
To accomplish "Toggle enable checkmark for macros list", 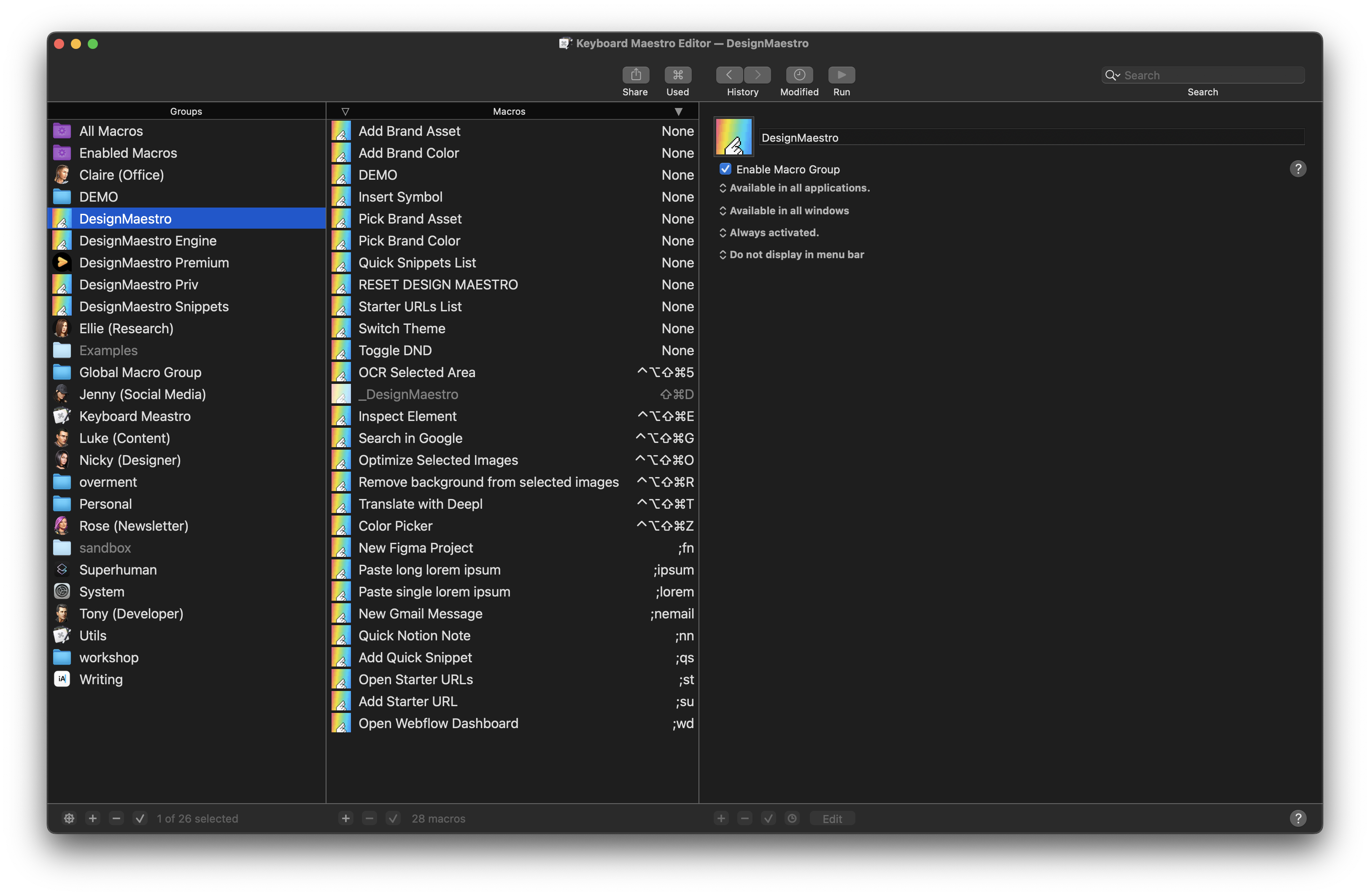I will [393, 818].
